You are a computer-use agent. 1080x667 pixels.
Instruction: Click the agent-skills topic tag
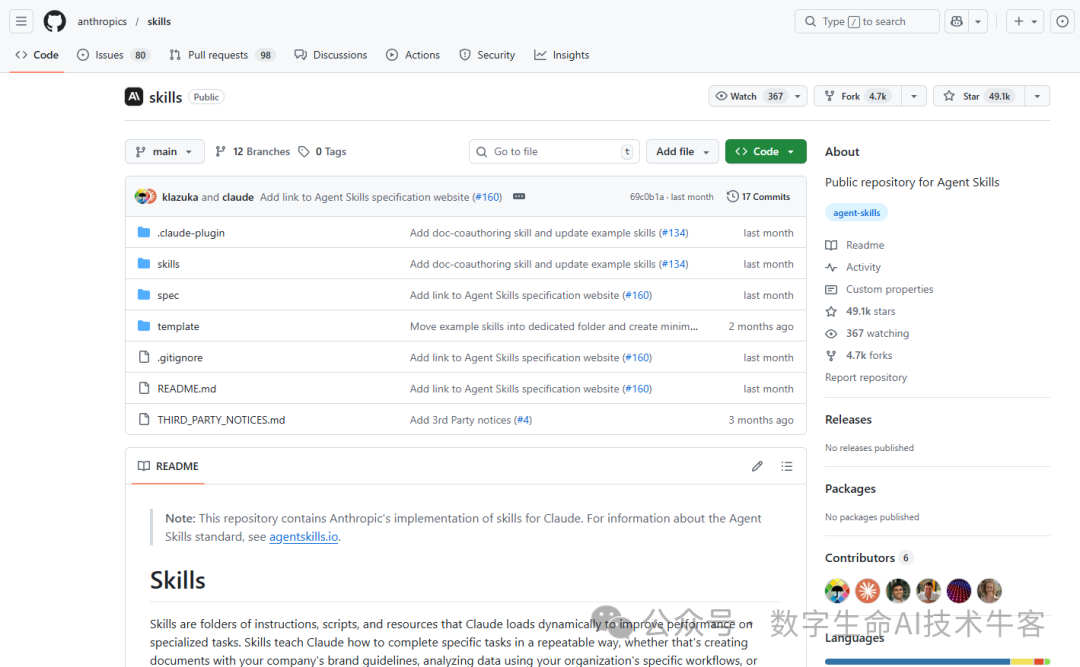[x=856, y=213]
